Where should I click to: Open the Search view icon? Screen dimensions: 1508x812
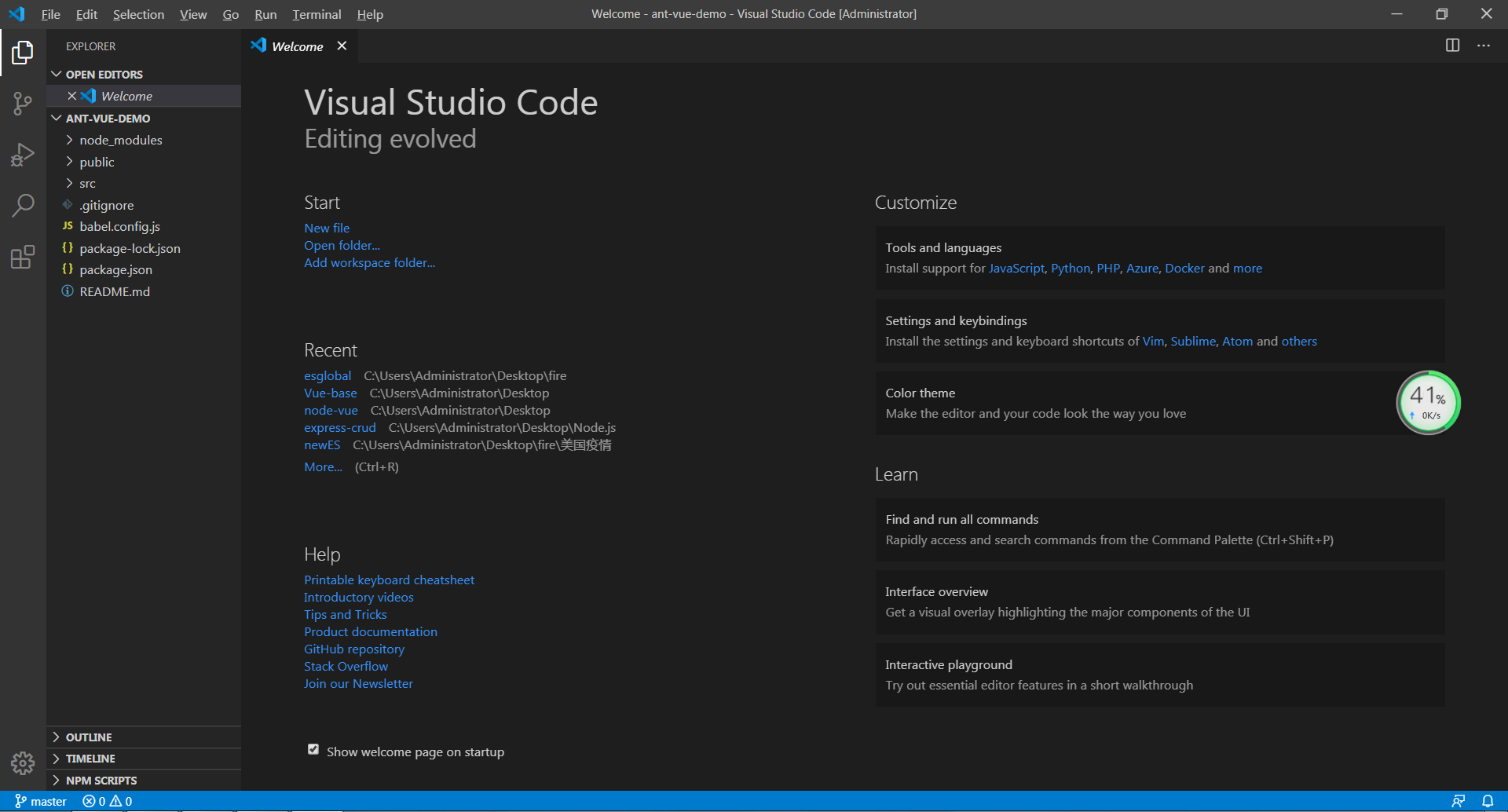[23, 206]
